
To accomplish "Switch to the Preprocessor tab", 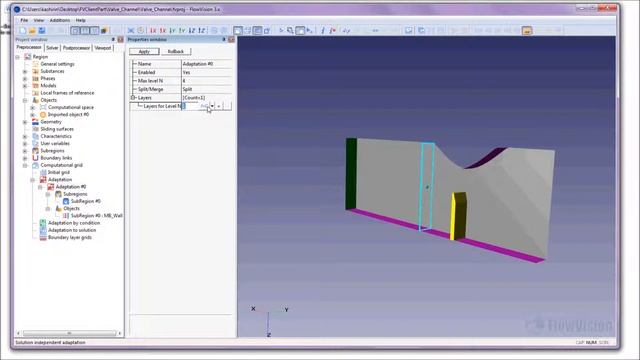I will (x=29, y=47).
